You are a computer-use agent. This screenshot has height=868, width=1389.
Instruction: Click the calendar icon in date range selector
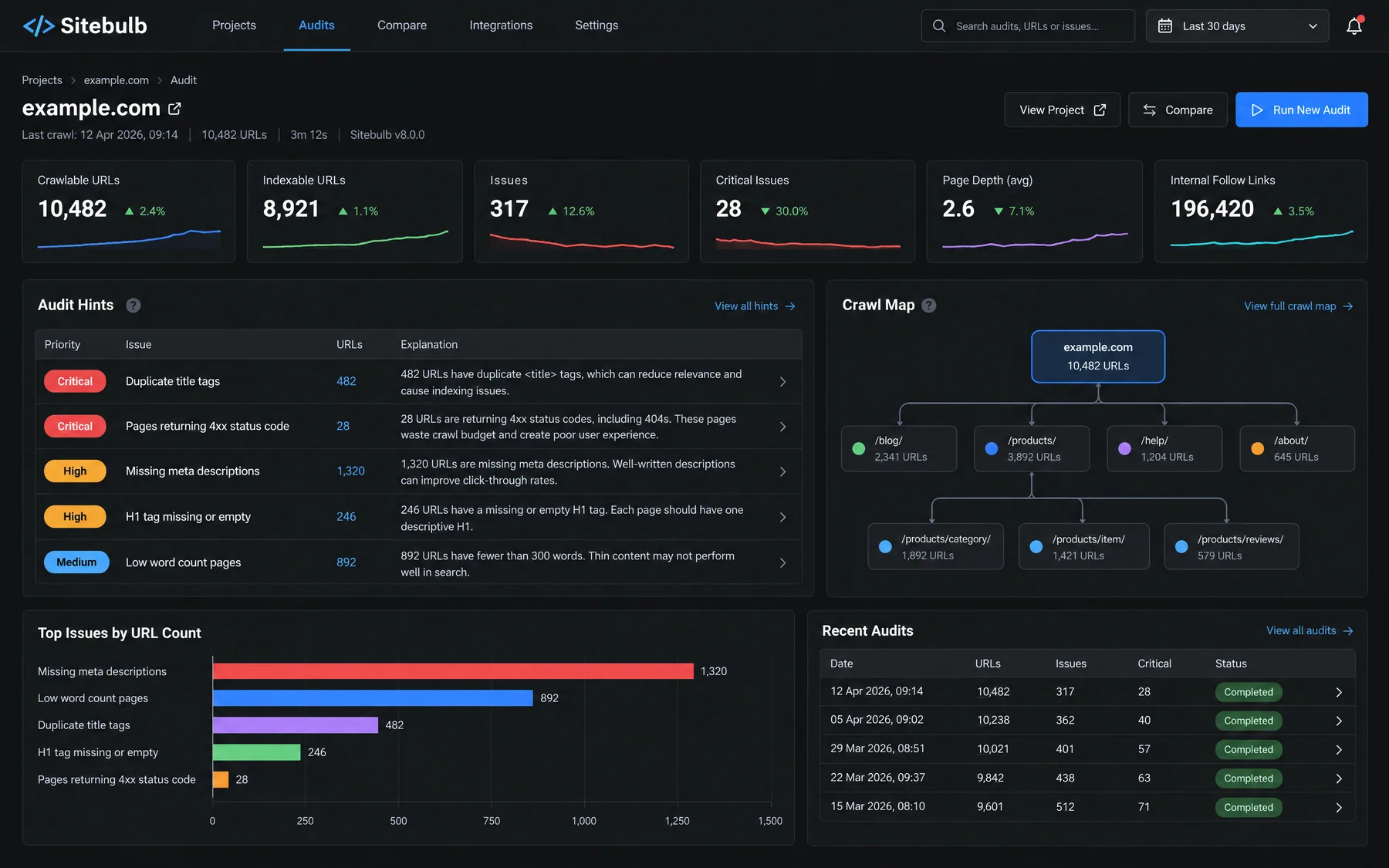coord(1165,26)
